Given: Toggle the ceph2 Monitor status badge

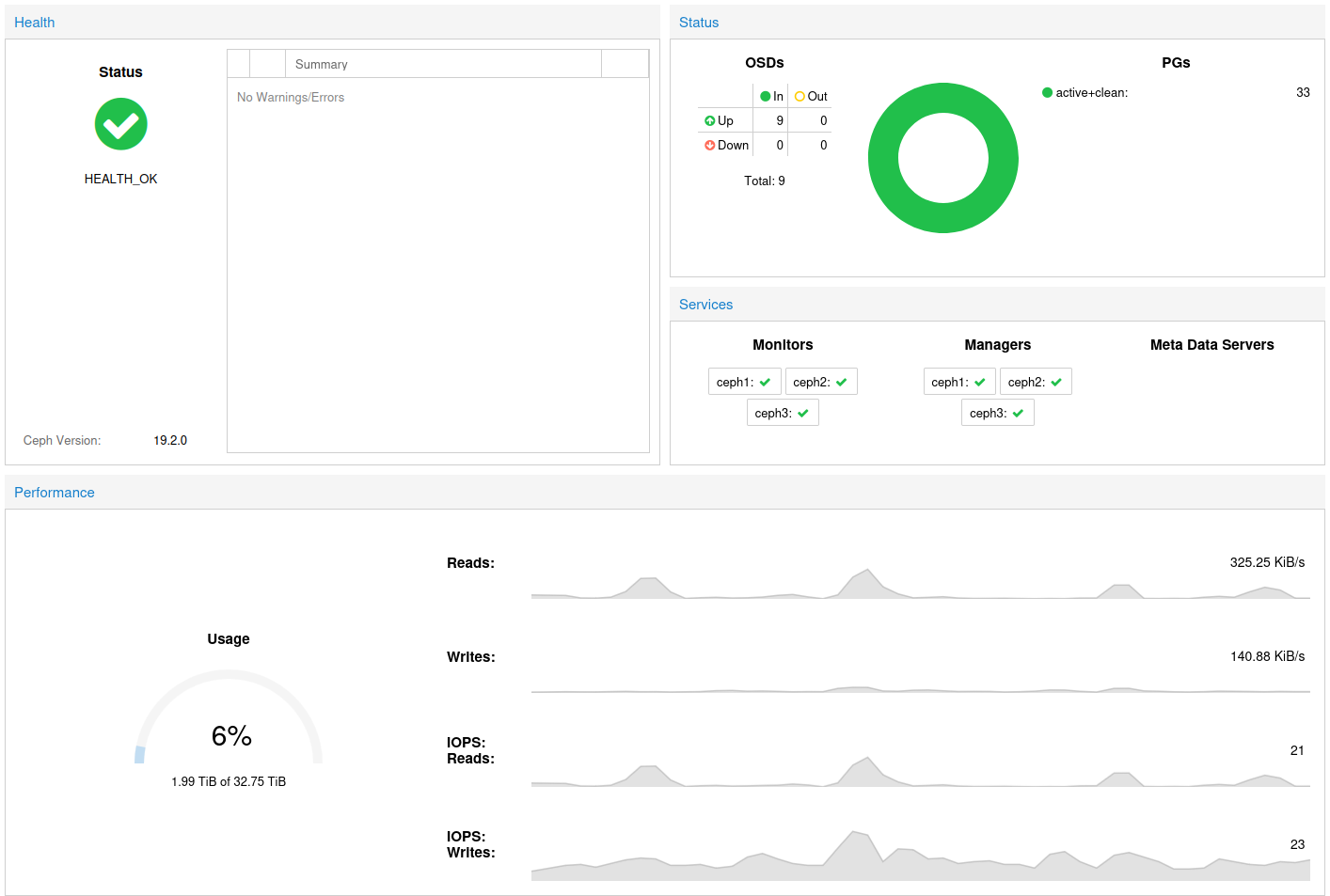Looking at the screenshot, I should tap(820, 381).
